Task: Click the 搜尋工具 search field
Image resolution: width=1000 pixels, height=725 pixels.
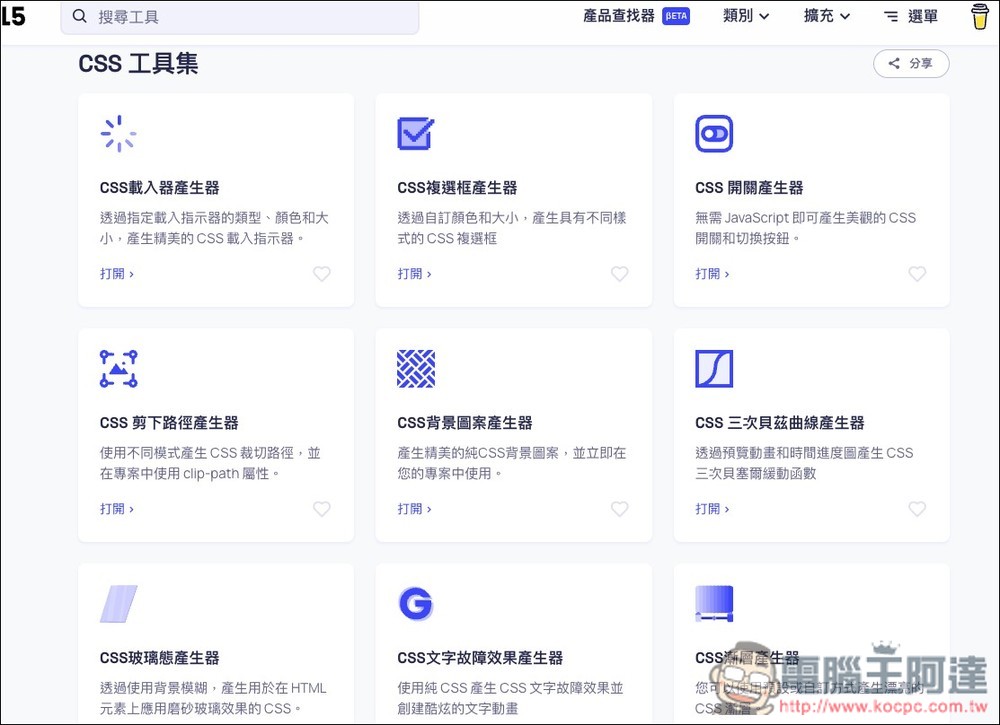Action: pyautogui.click(x=240, y=17)
